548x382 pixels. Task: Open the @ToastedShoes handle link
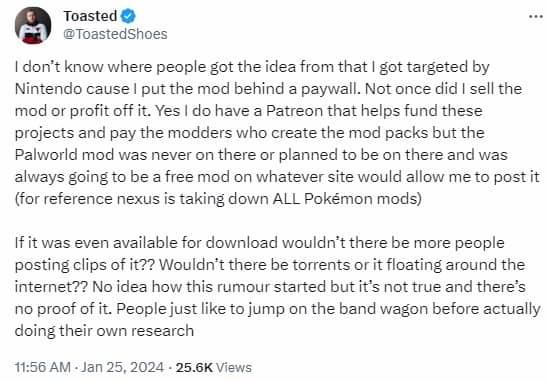click(x=115, y=34)
